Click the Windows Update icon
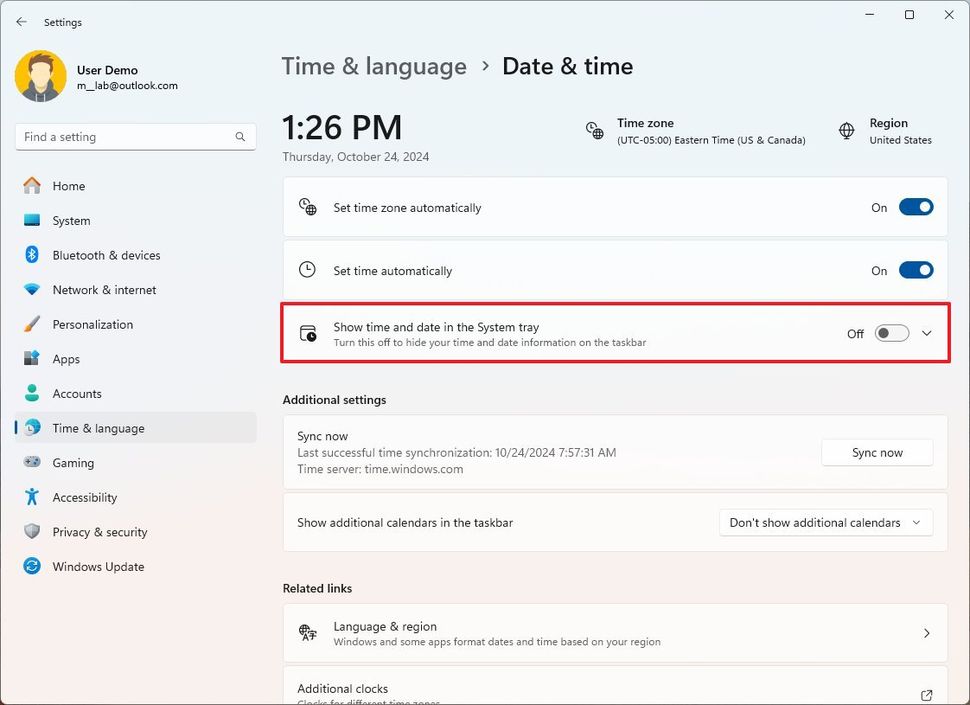Screen dimensions: 970x705 point(31,566)
